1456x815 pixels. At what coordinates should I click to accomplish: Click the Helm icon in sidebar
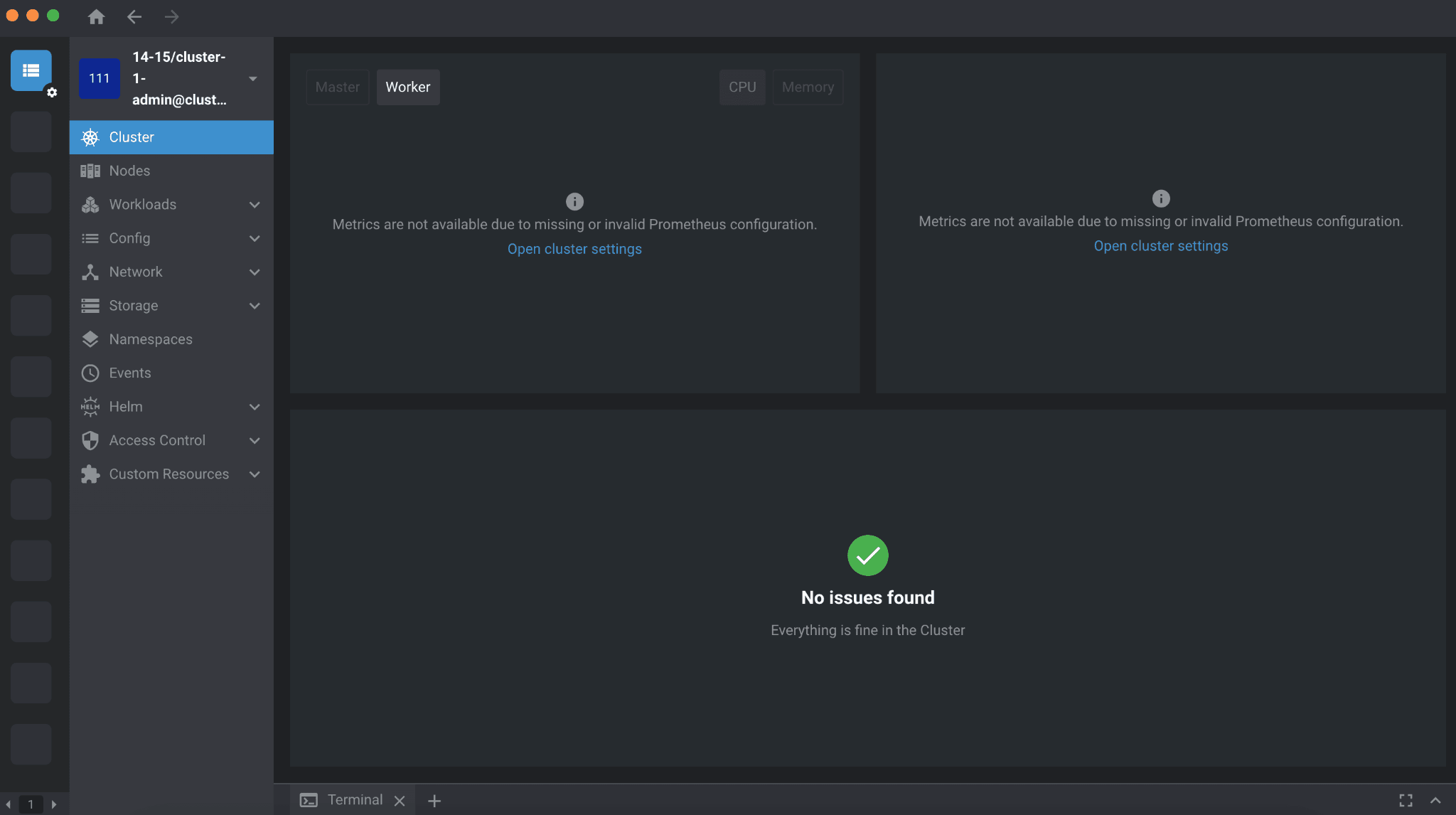pyautogui.click(x=90, y=407)
